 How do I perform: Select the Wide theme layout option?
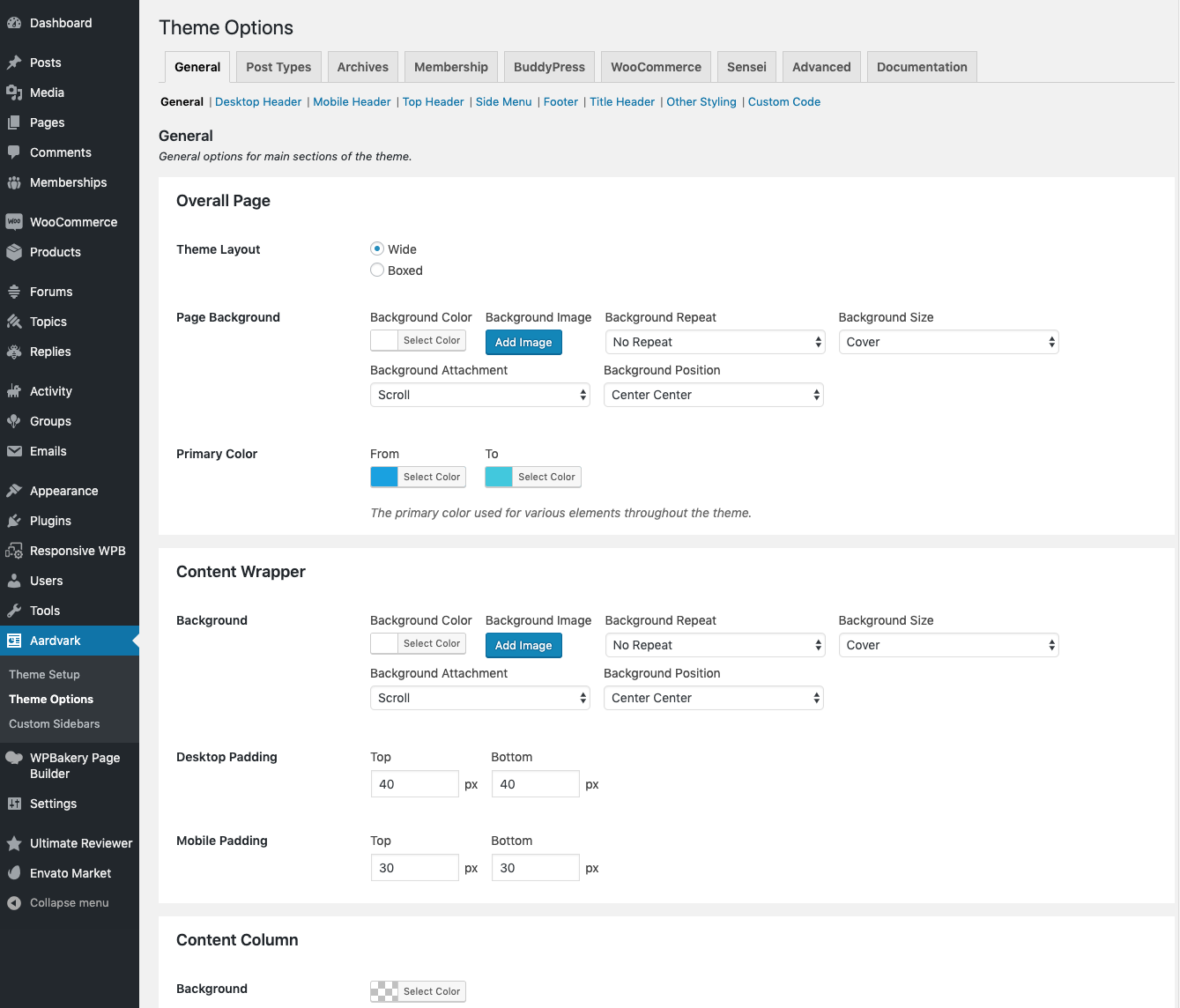click(x=377, y=248)
